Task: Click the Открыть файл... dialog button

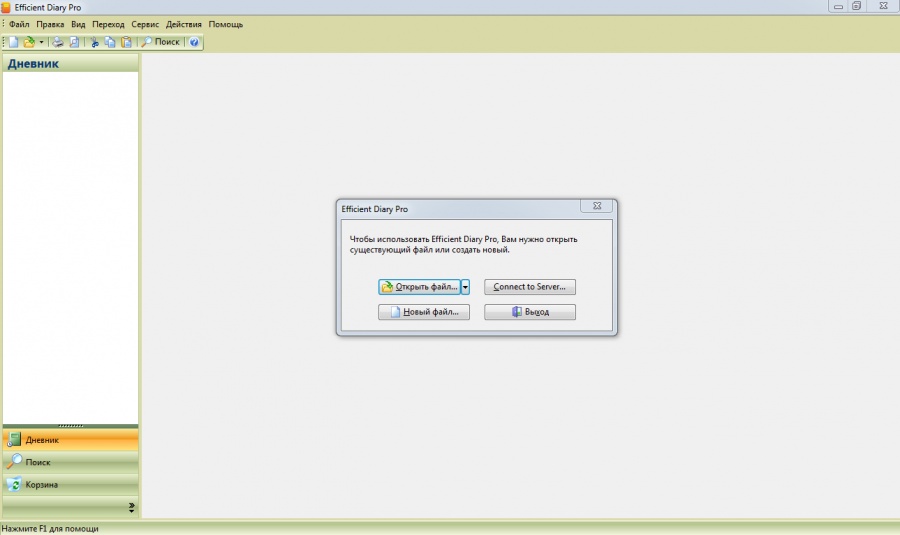Action: pos(420,286)
